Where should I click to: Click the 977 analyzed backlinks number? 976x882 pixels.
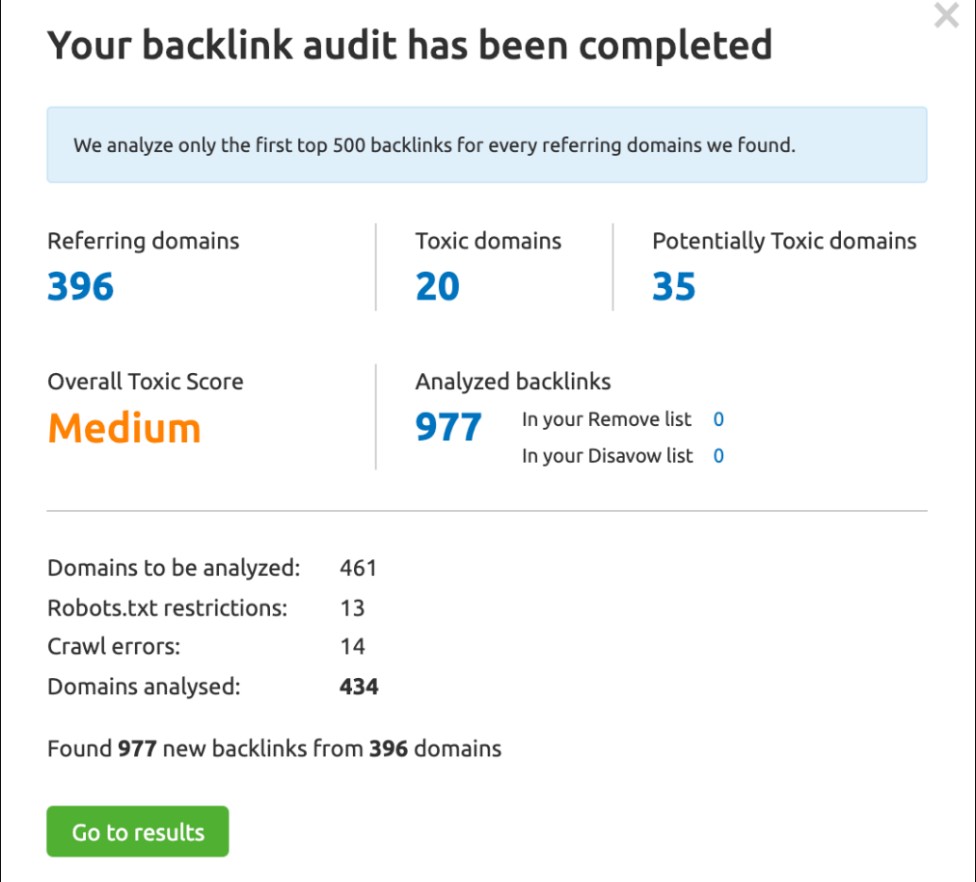(448, 427)
